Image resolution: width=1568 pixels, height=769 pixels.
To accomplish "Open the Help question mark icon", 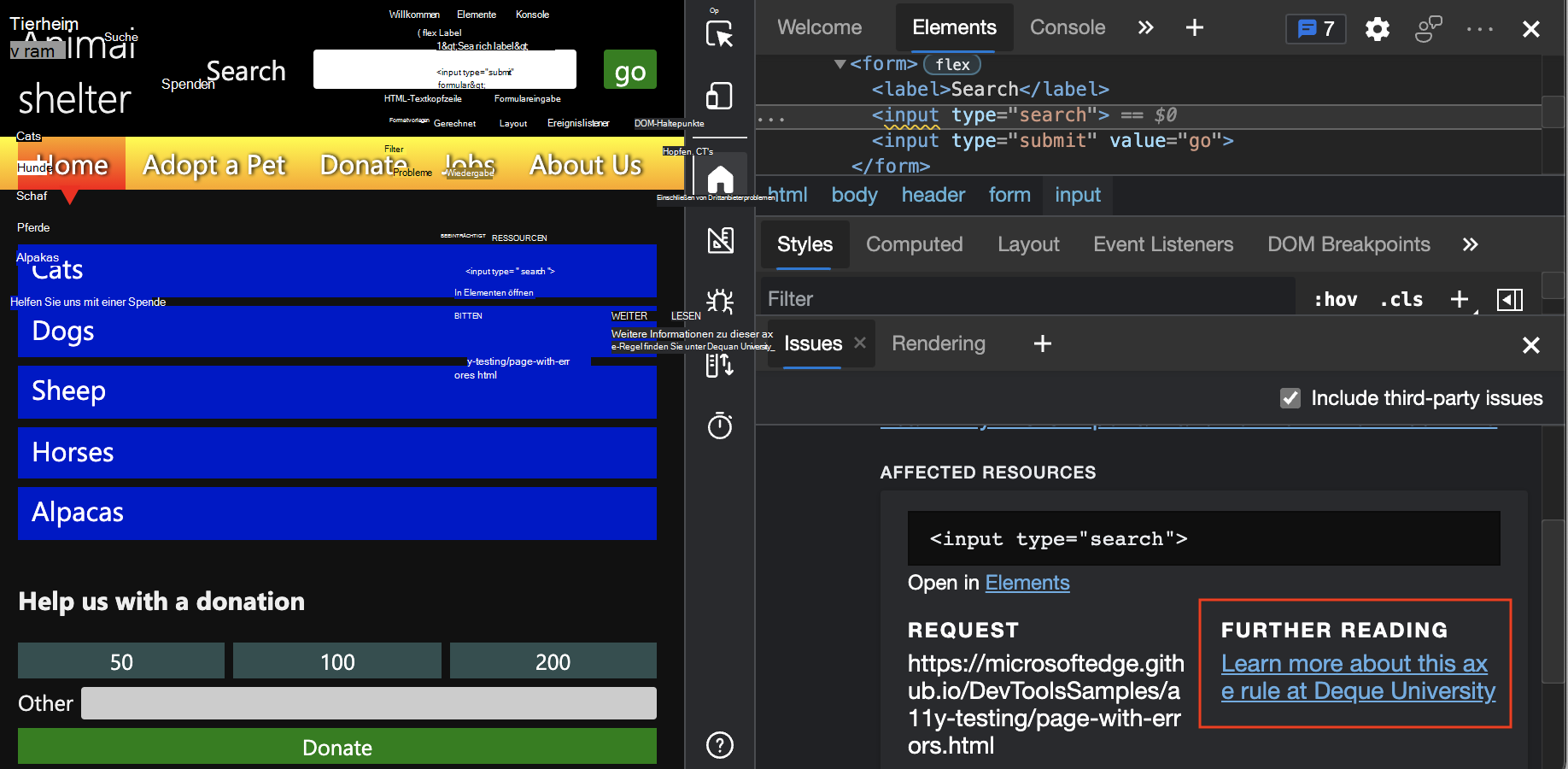I will tap(720, 745).
